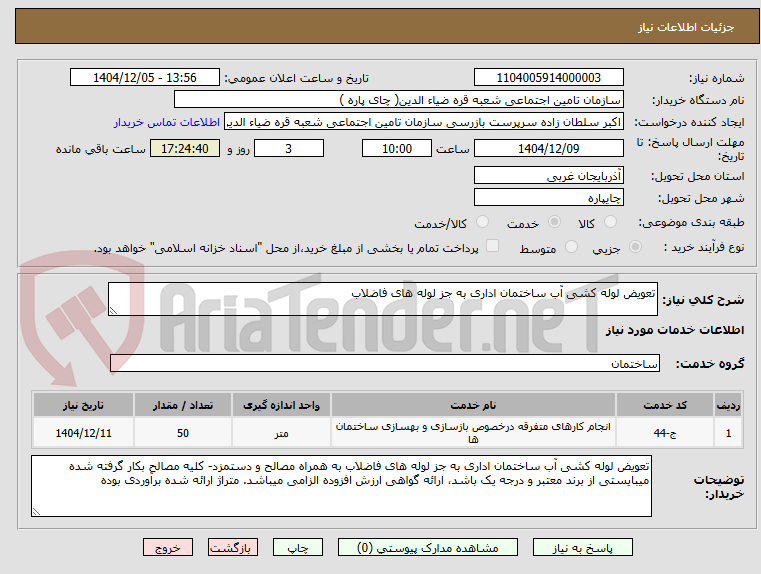Click the ایجاد کننده درخواست field

423,122
